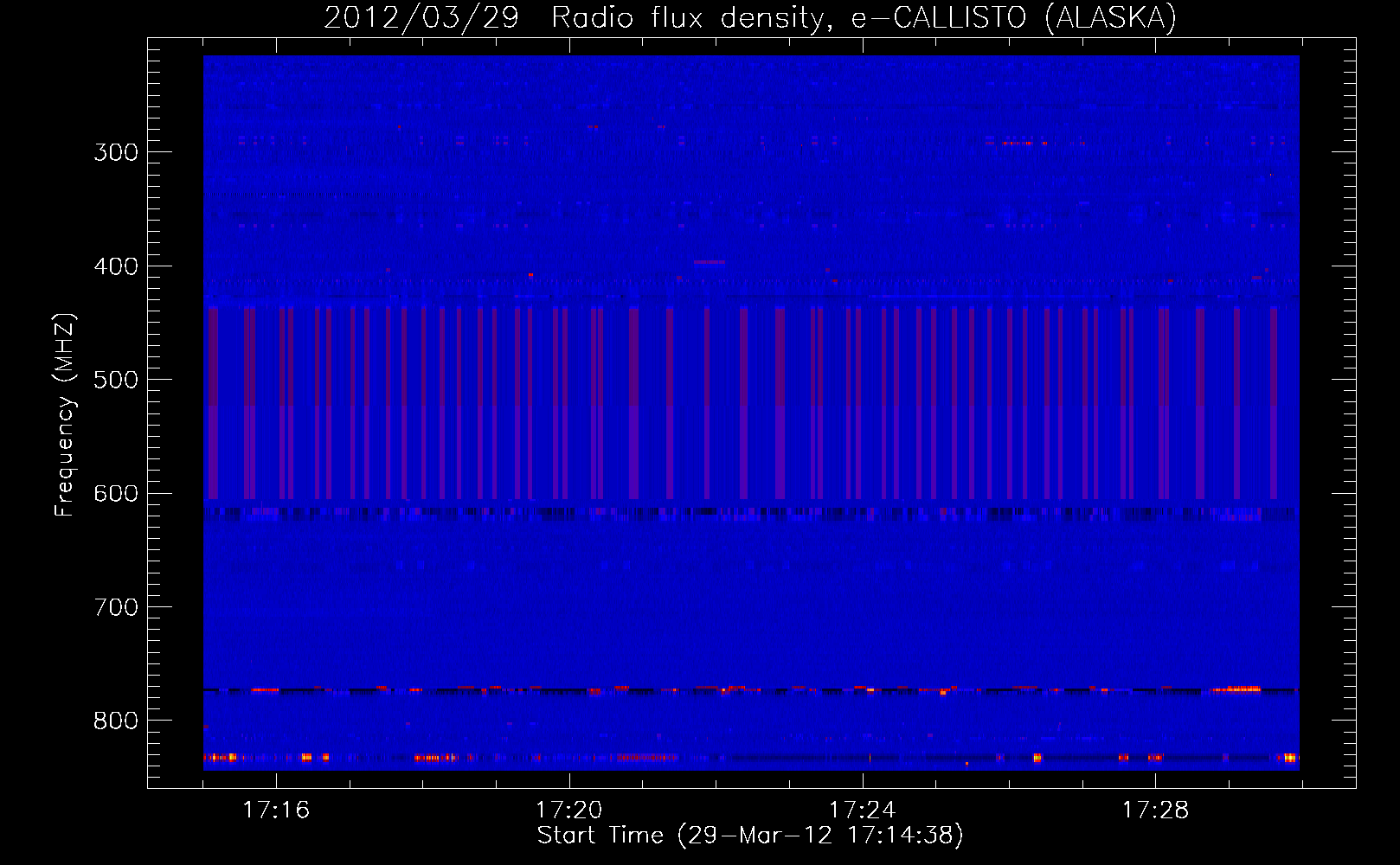Click the 17:24 time tick label

coord(863,810)
